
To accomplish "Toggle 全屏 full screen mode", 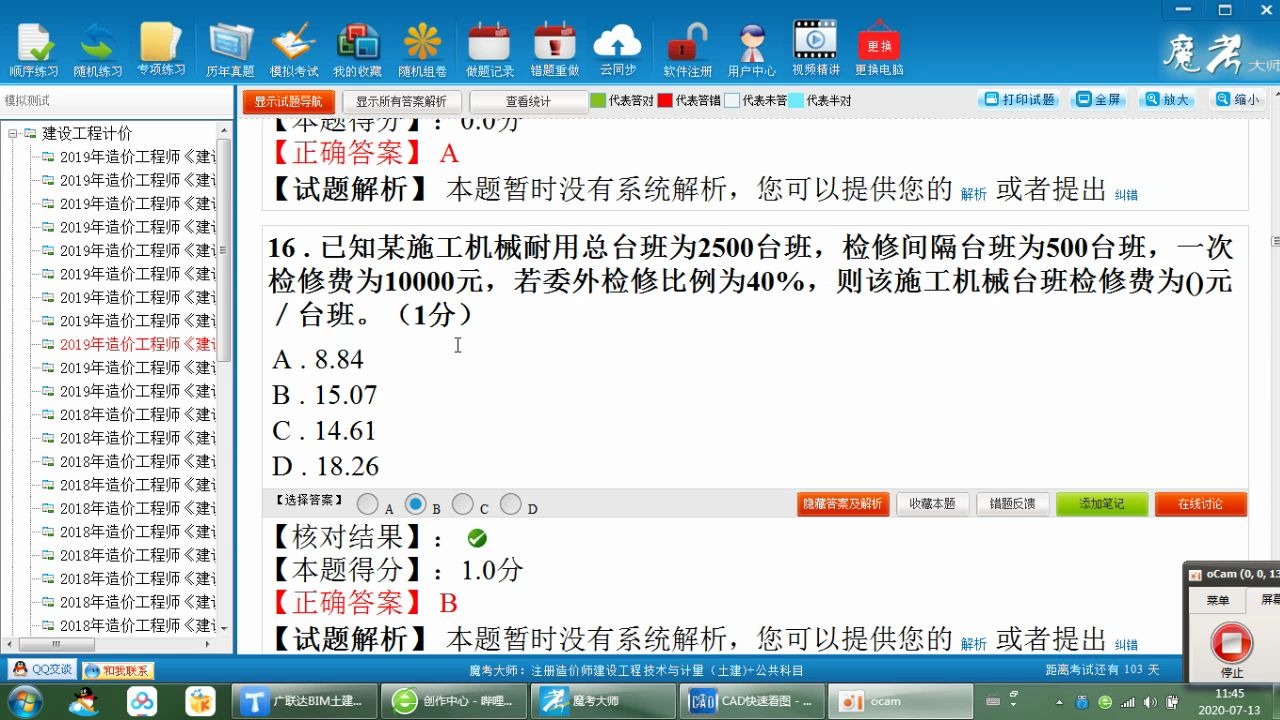I will point(1099,98).
